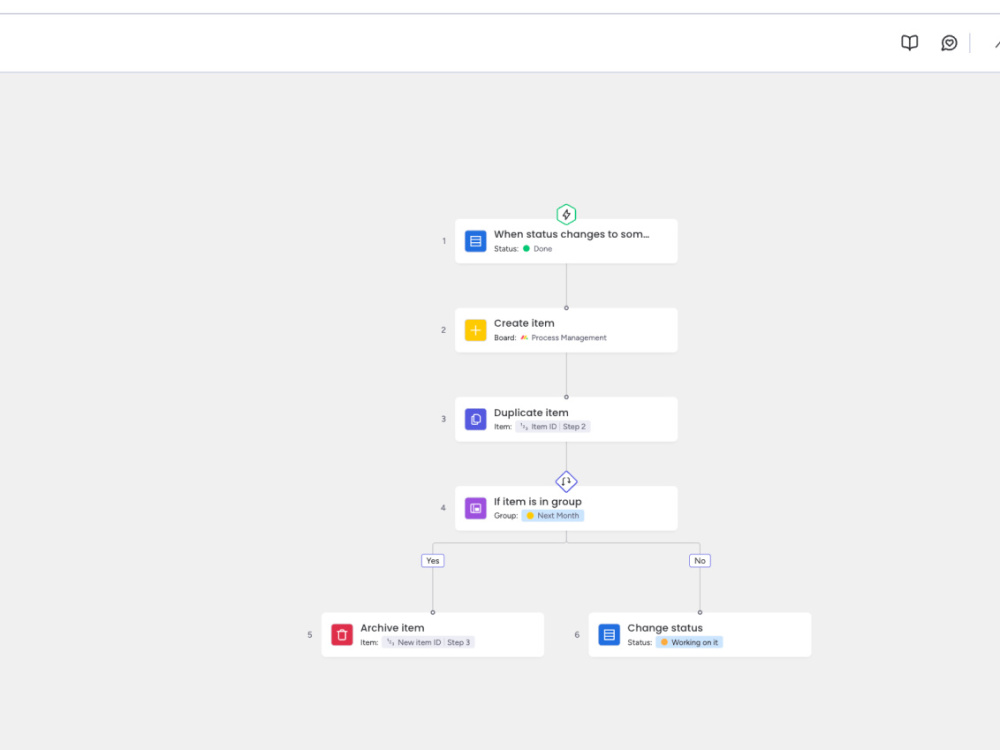Click the red Archive item trash icon
The image size is (1000, 750).
point(342,635)
